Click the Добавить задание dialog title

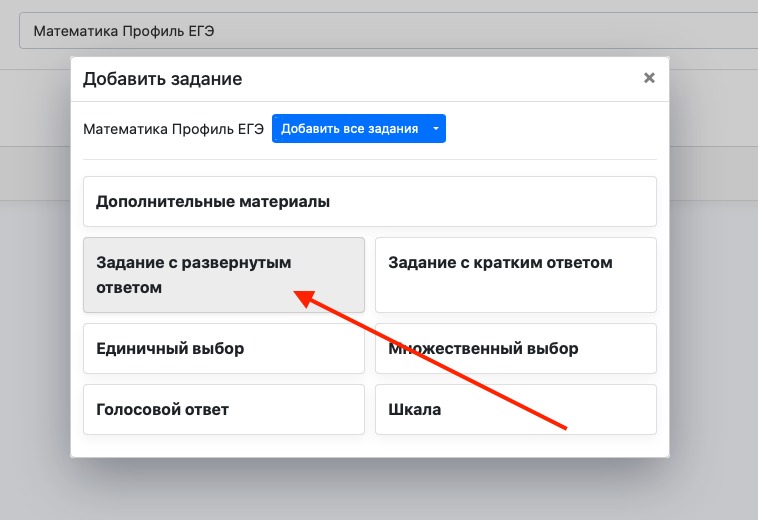coord(162,79)
